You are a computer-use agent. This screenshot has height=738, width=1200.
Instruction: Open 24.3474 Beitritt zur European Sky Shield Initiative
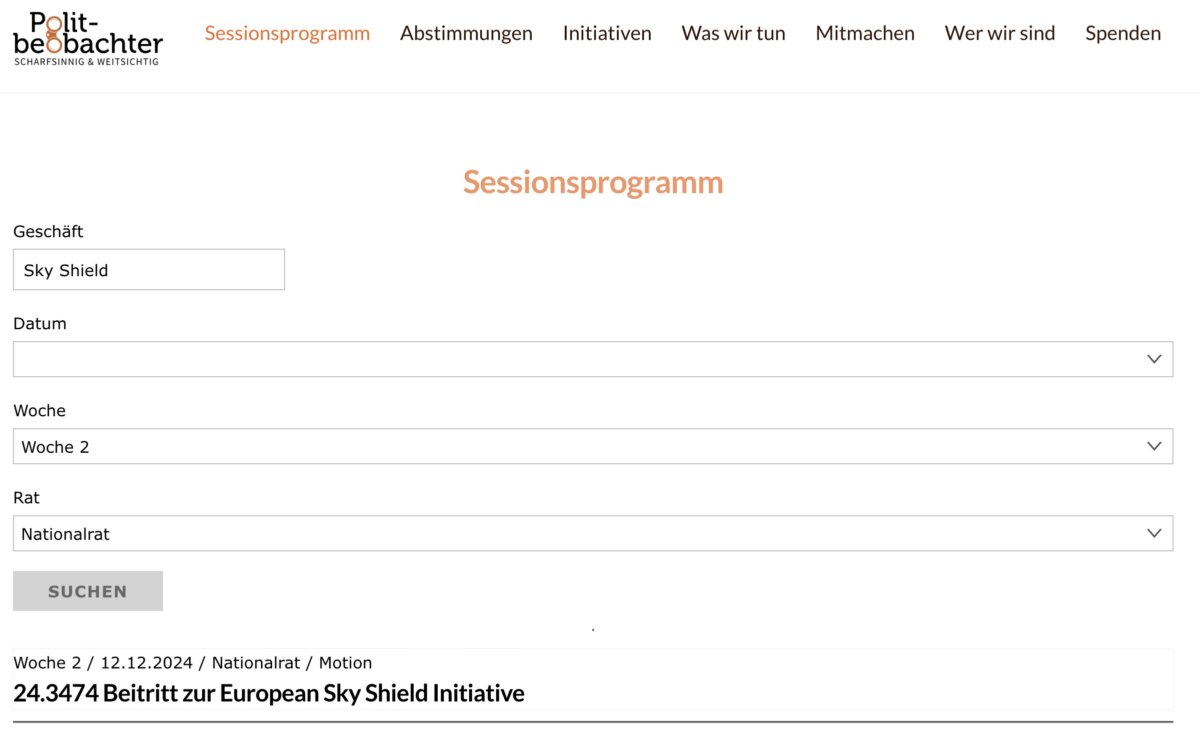269,693
